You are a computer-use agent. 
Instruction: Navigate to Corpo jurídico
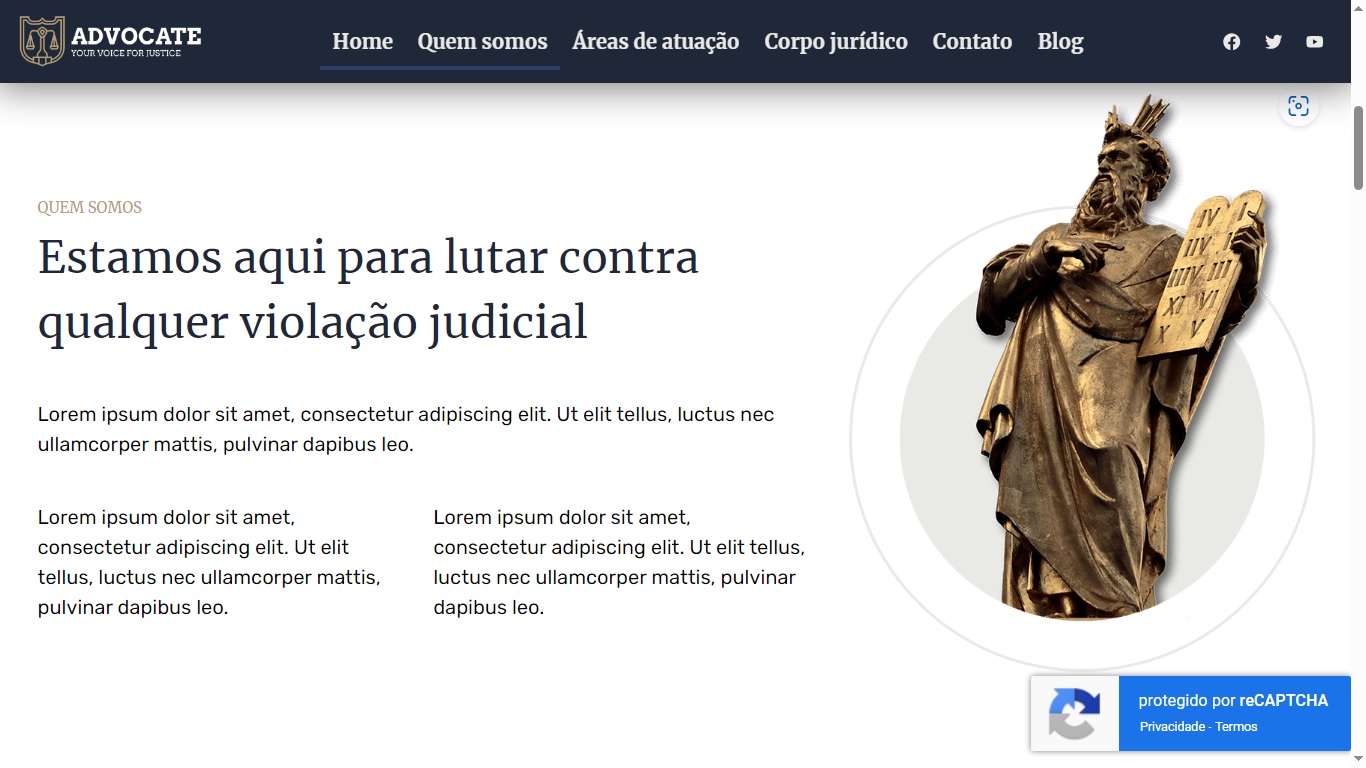point(836,42)
